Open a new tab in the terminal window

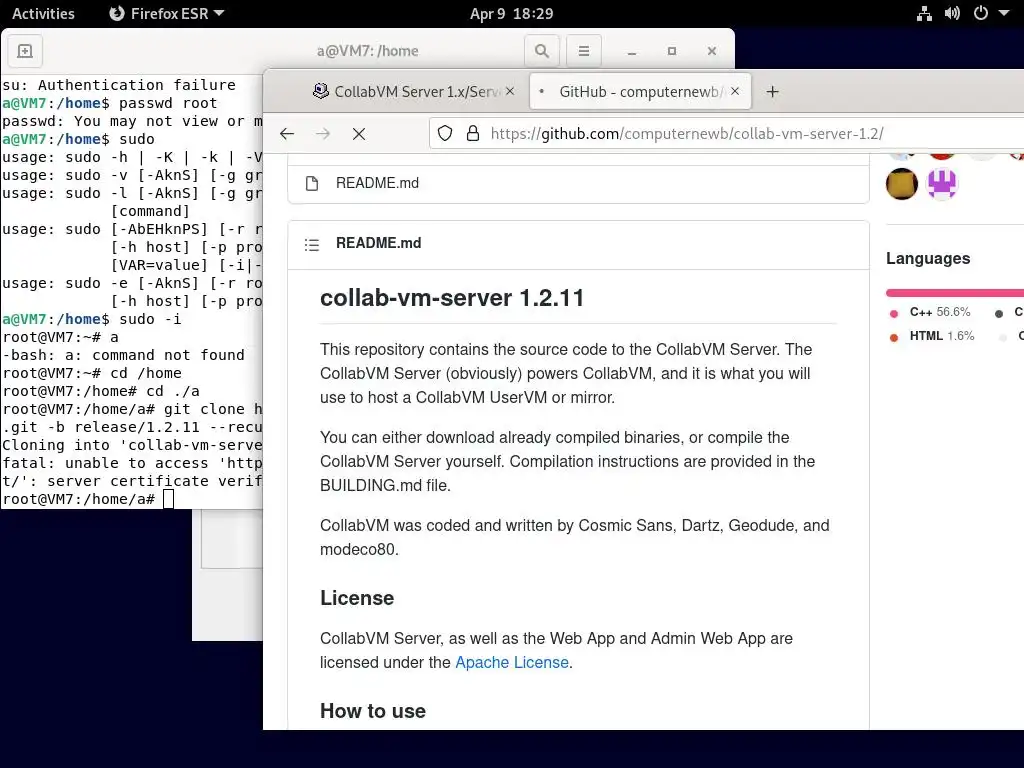pos(25,51)
